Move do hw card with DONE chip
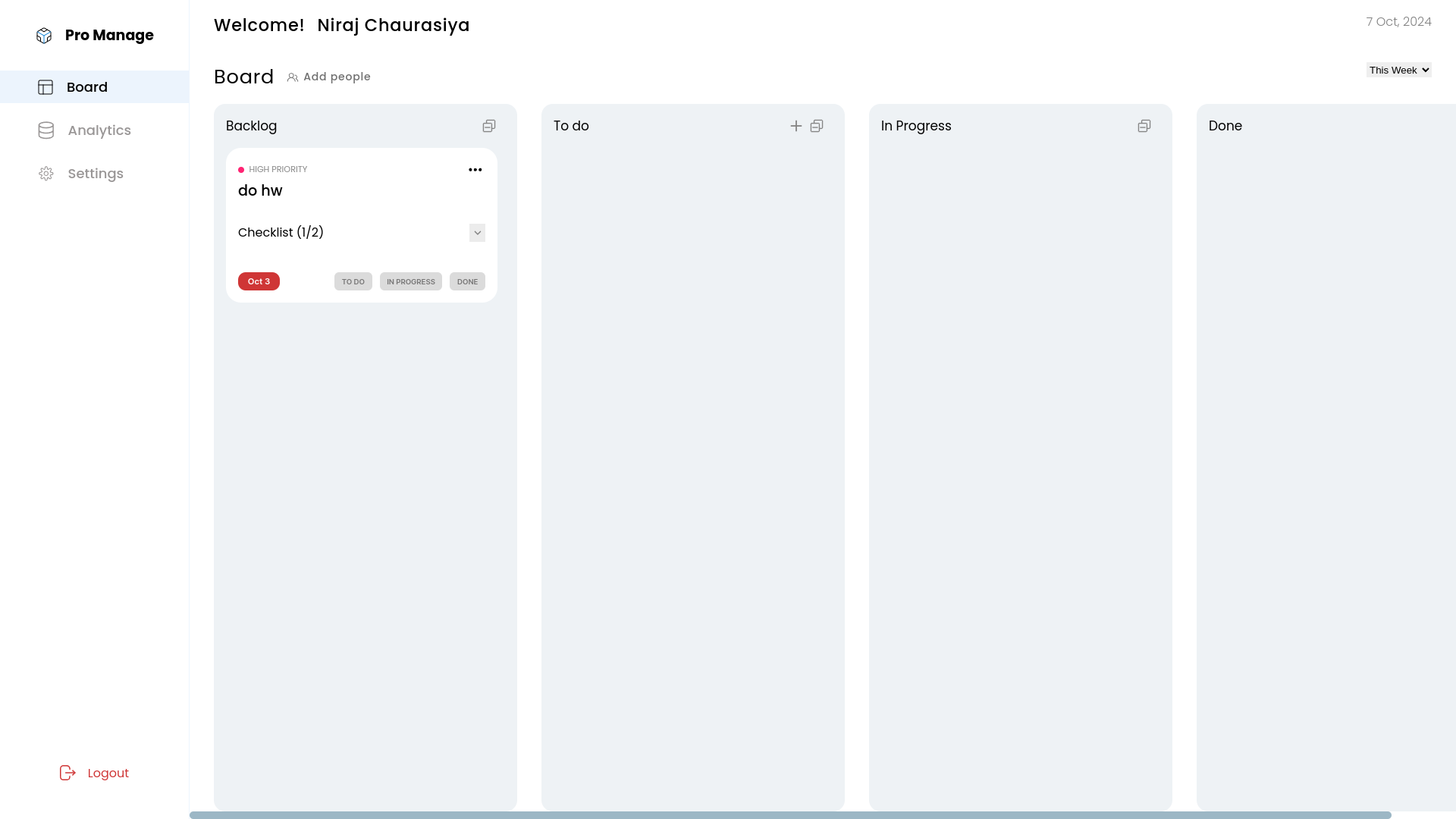1456x819 pixels. [466, 281]
